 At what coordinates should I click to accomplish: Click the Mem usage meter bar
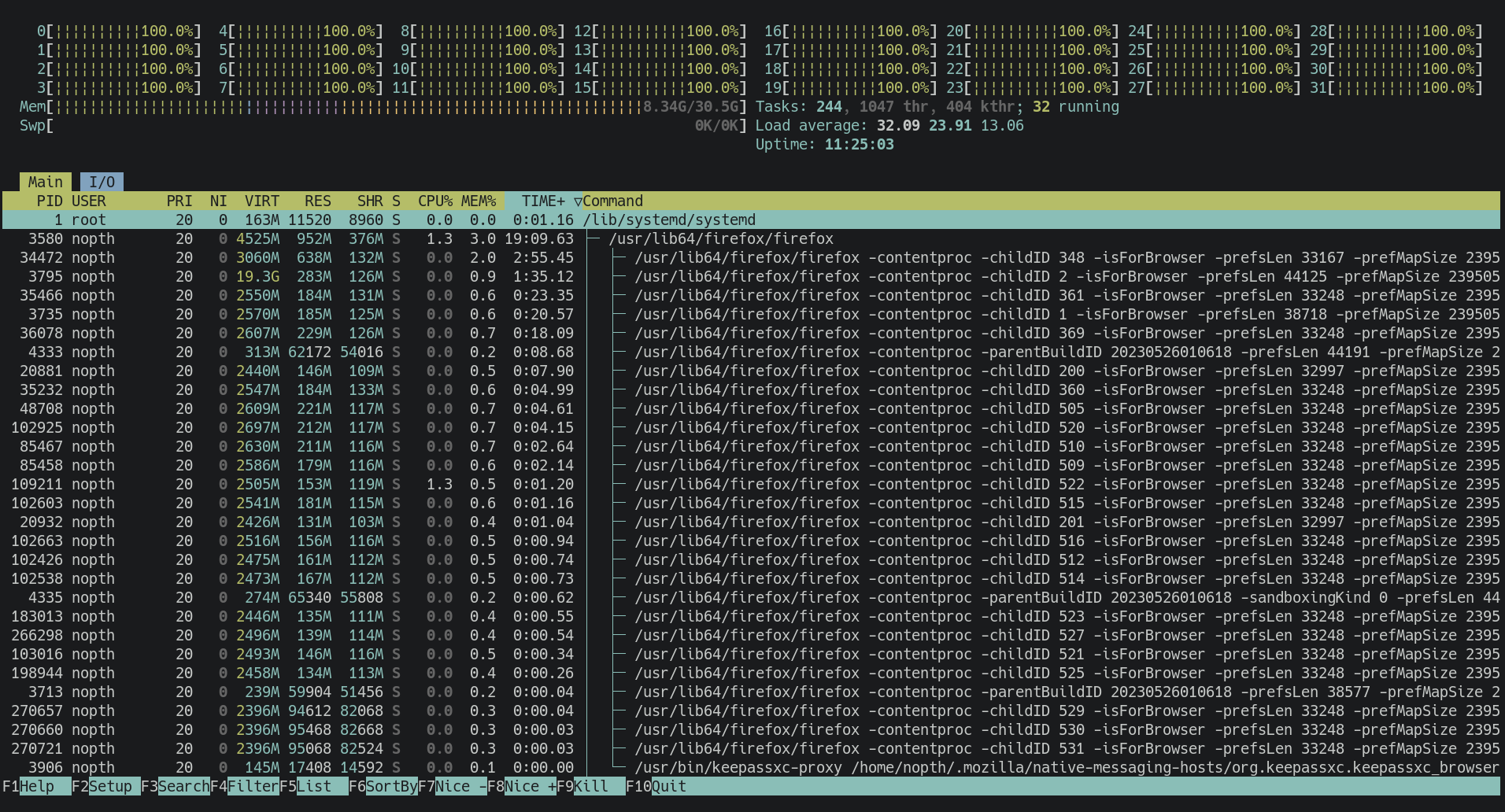pyautogui.click(x=383, y=106)
